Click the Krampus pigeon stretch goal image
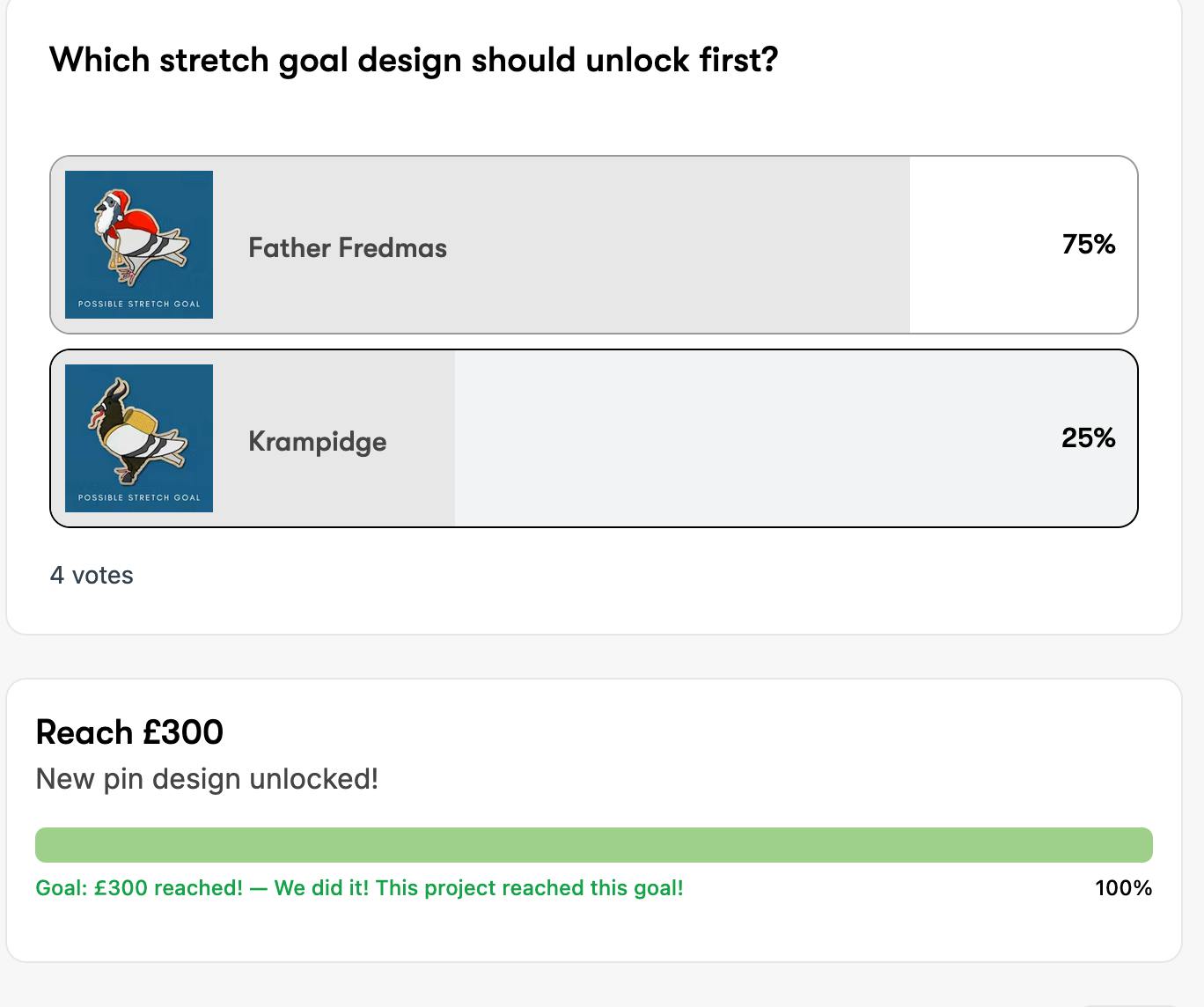Image resolution: width=1204 pixels, height=1007 pixels. [x=138, y=437]
